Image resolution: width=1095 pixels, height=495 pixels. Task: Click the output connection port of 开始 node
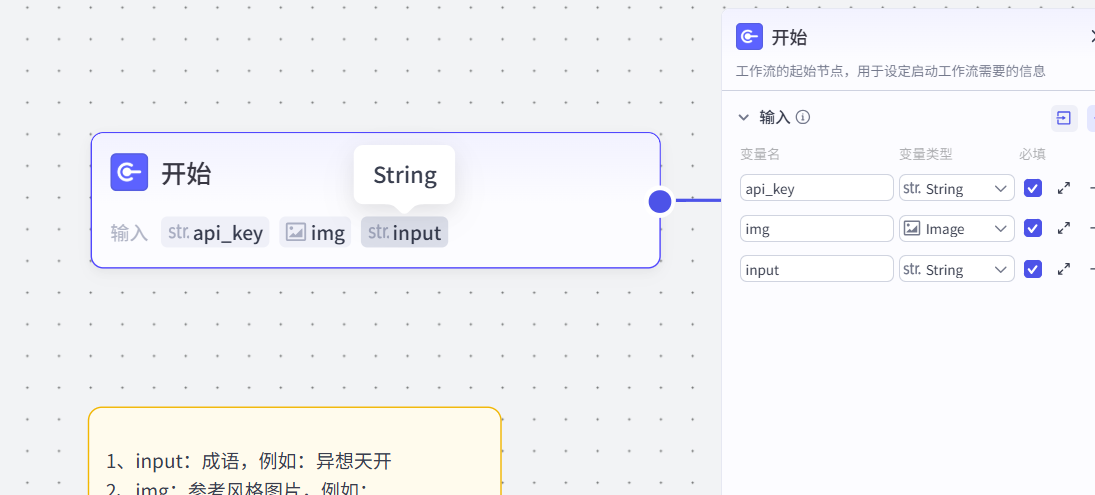coord(660,201)
